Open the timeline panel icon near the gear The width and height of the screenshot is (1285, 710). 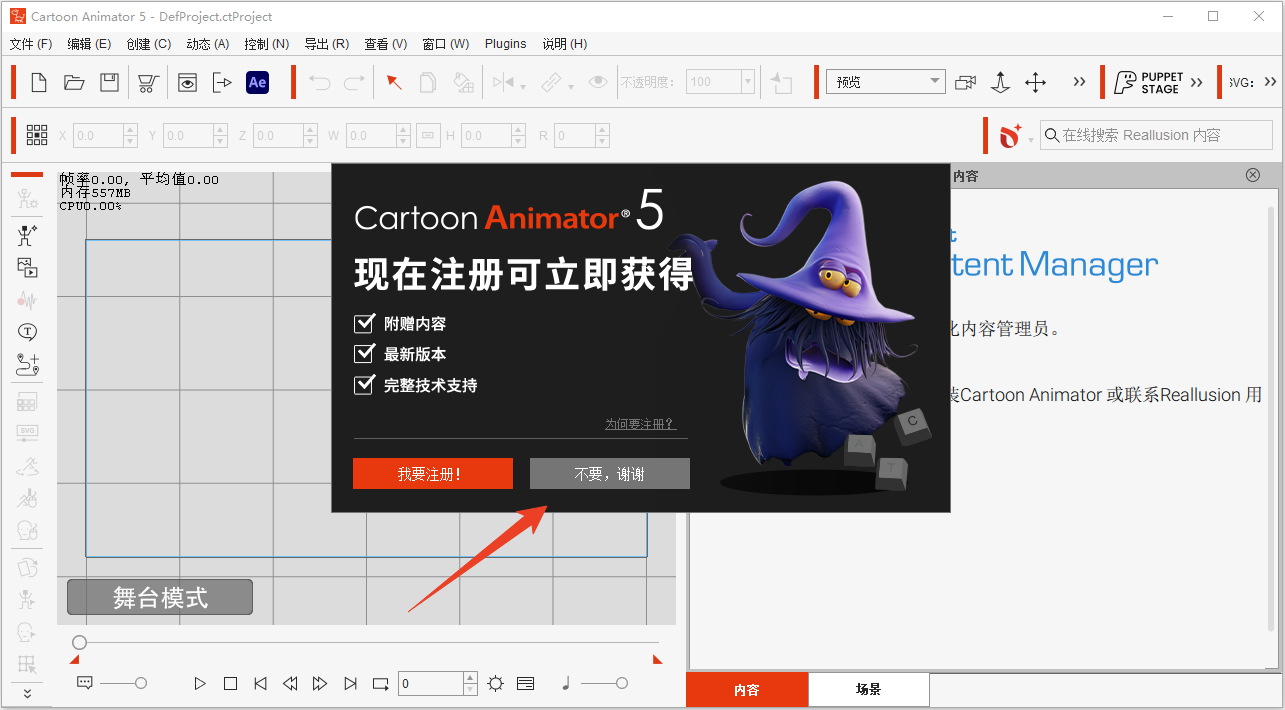[526, 684]
